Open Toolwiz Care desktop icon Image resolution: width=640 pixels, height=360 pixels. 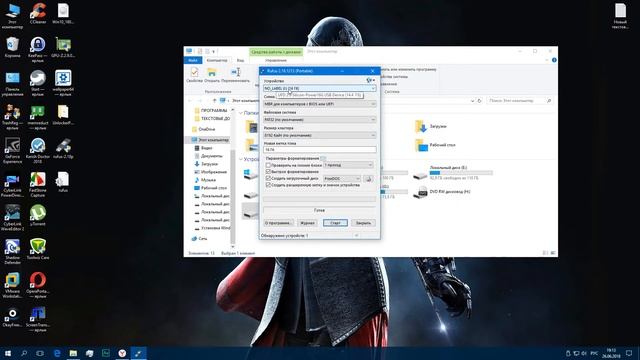click(38, 249)
